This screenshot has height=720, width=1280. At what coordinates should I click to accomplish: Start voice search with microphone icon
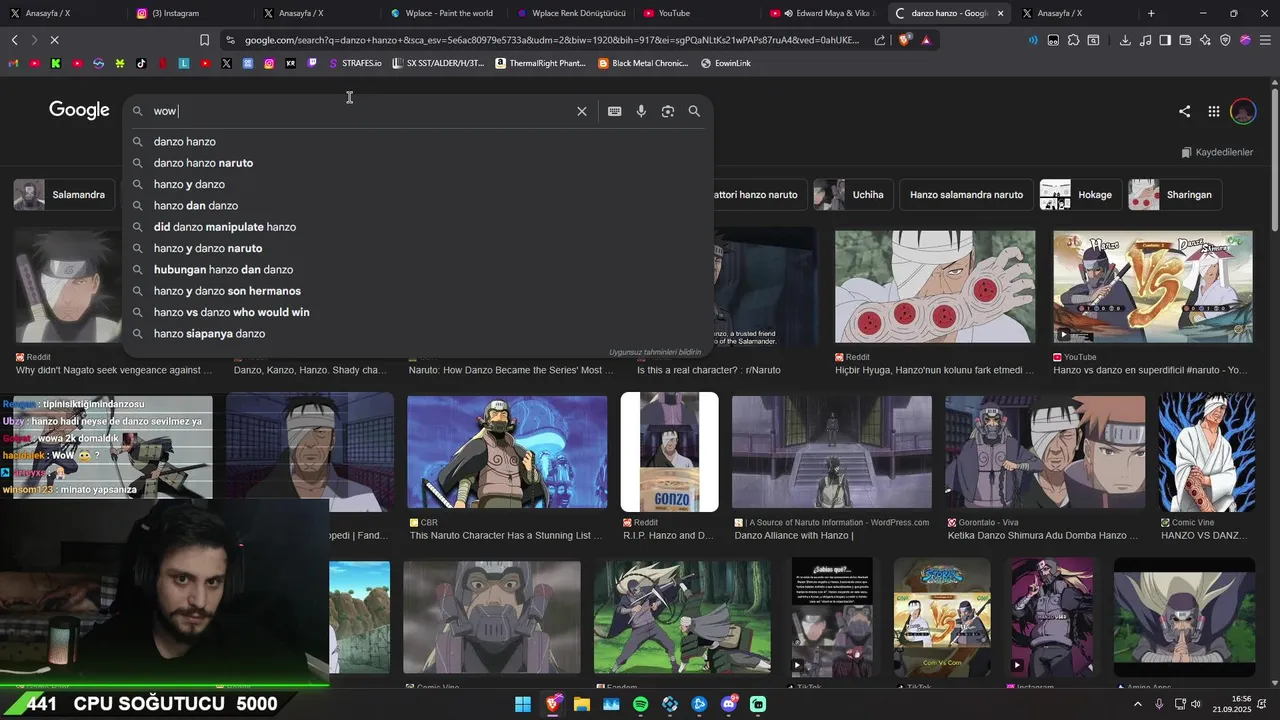point(641,111)
